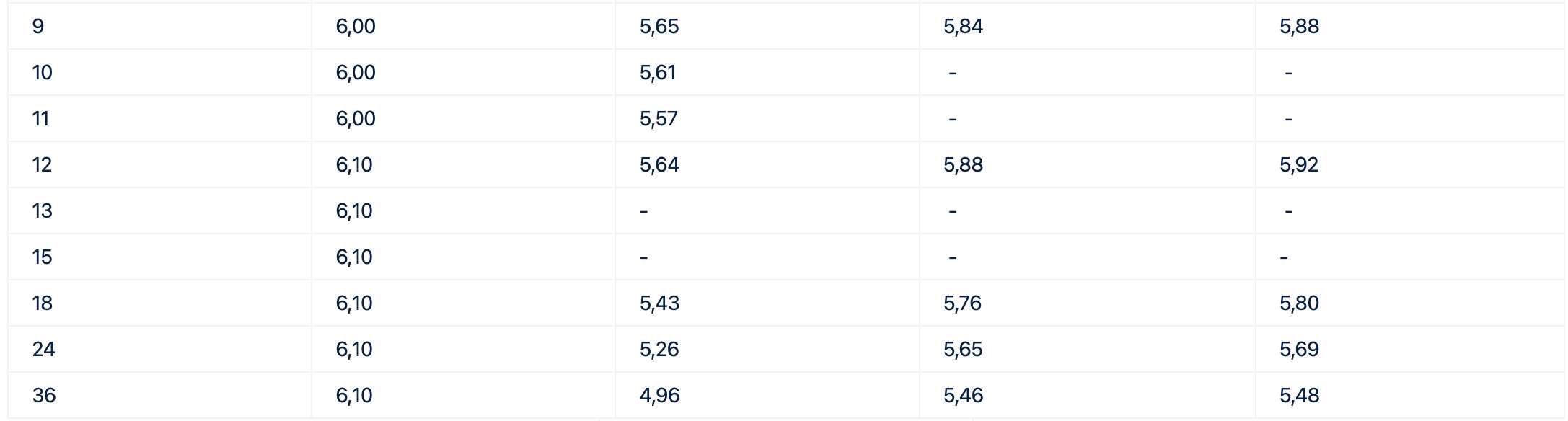Select the row label 18
This screenshot has width=1568, height=421.
point(42,303)
